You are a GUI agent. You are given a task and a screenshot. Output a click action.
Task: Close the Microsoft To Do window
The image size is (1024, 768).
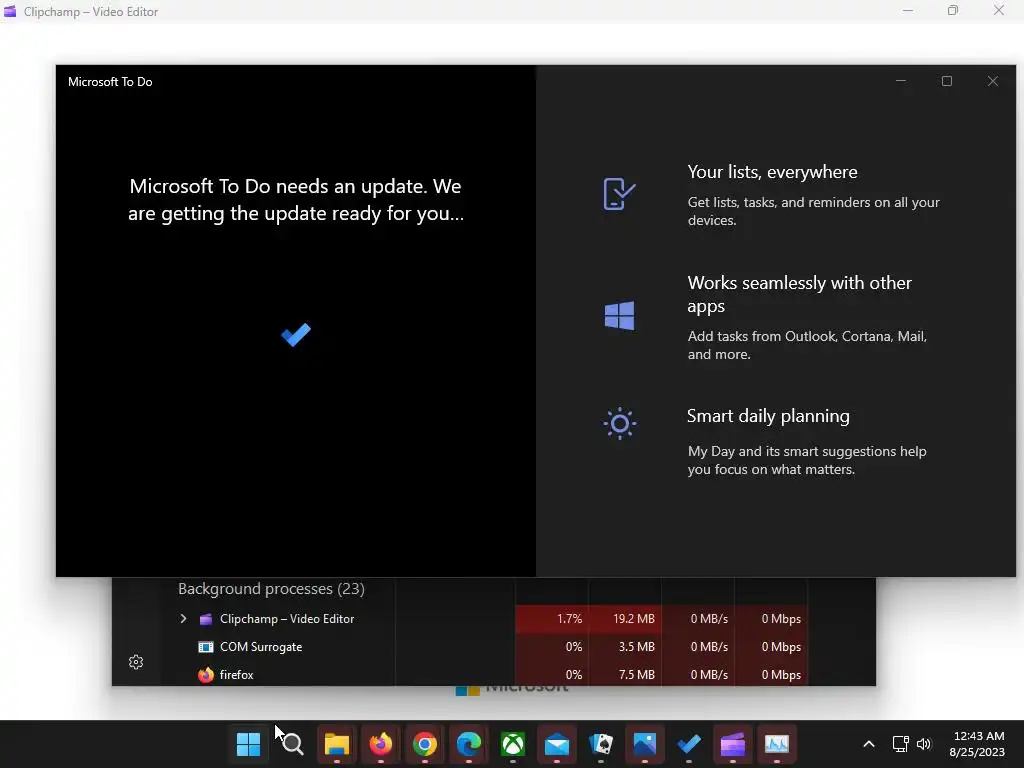(993, 81)
